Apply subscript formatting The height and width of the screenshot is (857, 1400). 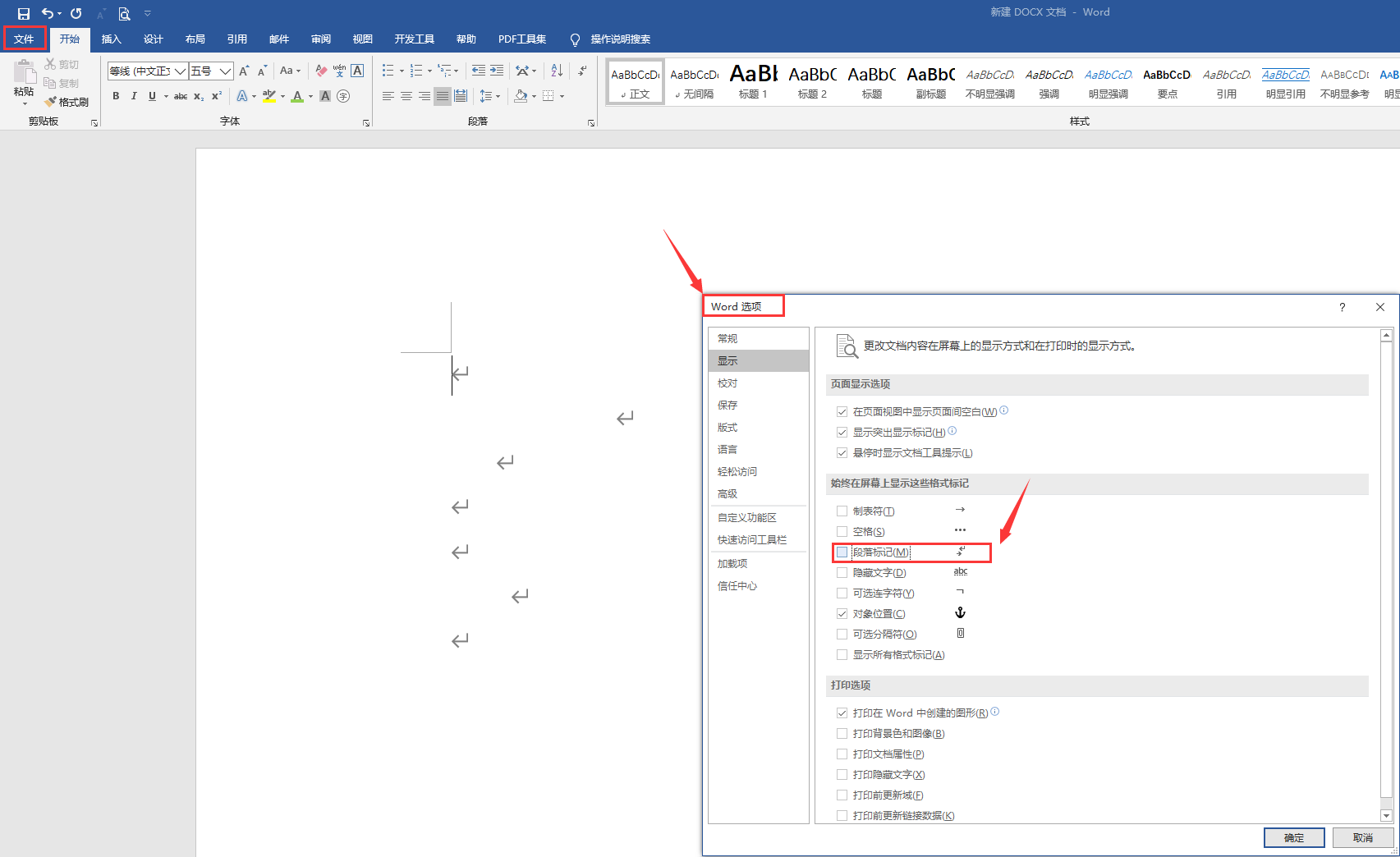[199, 96]
